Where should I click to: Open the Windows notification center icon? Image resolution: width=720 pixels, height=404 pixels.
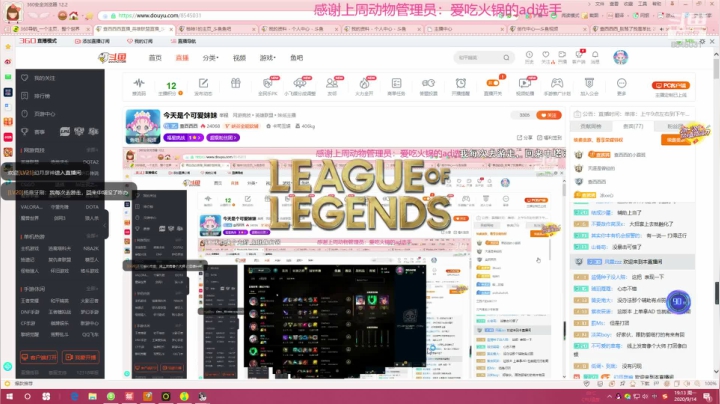(708, 396)
